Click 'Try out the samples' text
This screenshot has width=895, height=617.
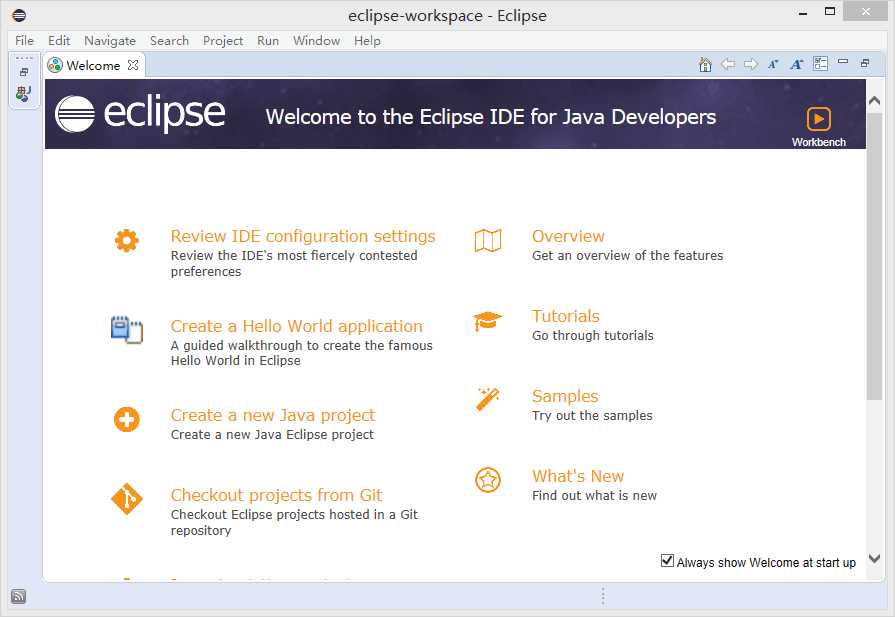click(592, 415)
